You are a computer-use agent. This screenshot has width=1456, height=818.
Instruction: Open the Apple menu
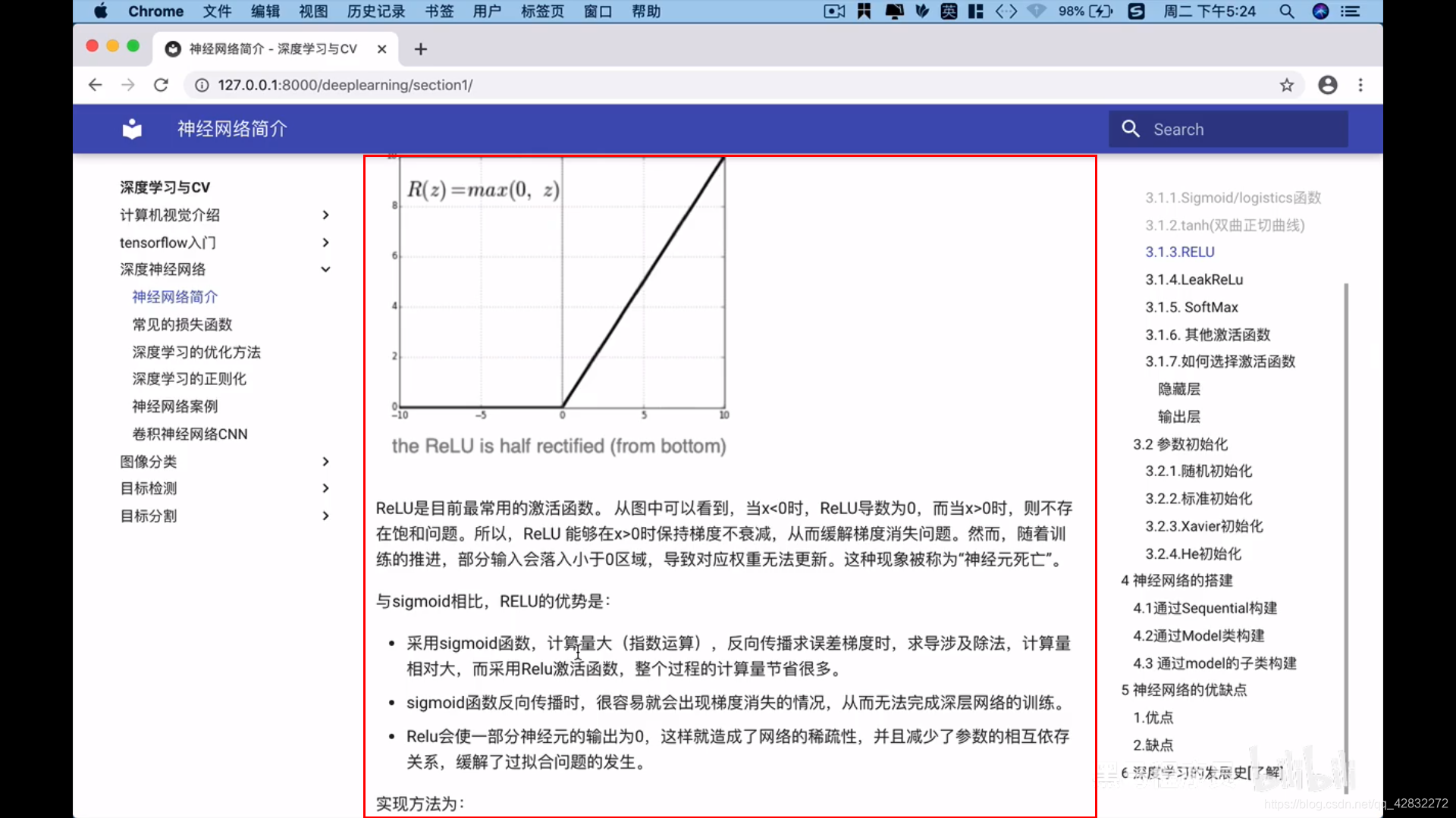[x=100, y=11]
